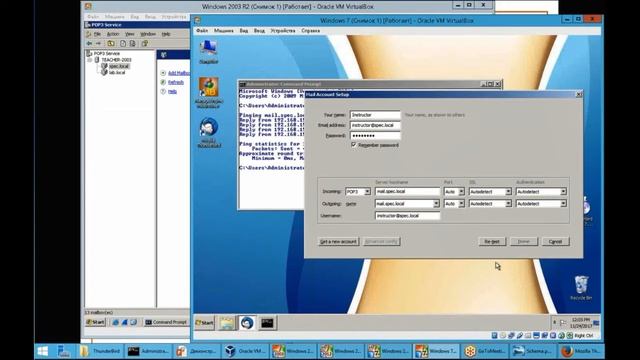Screen dimensions: 640x360
Task: Click Add Mailbox link in POP3 Service
Action: (178, 73)
